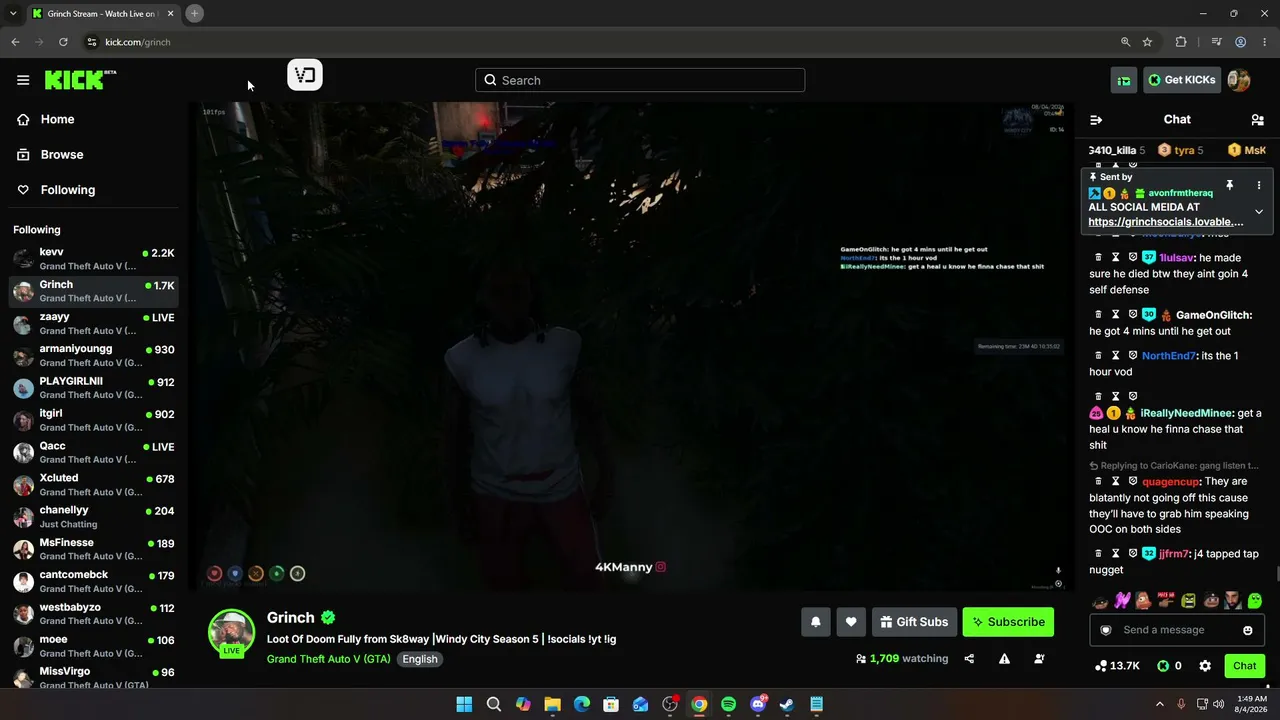Click the Get KICKs button
This screenshot has height=720, width=1280.
(1182, 80)
